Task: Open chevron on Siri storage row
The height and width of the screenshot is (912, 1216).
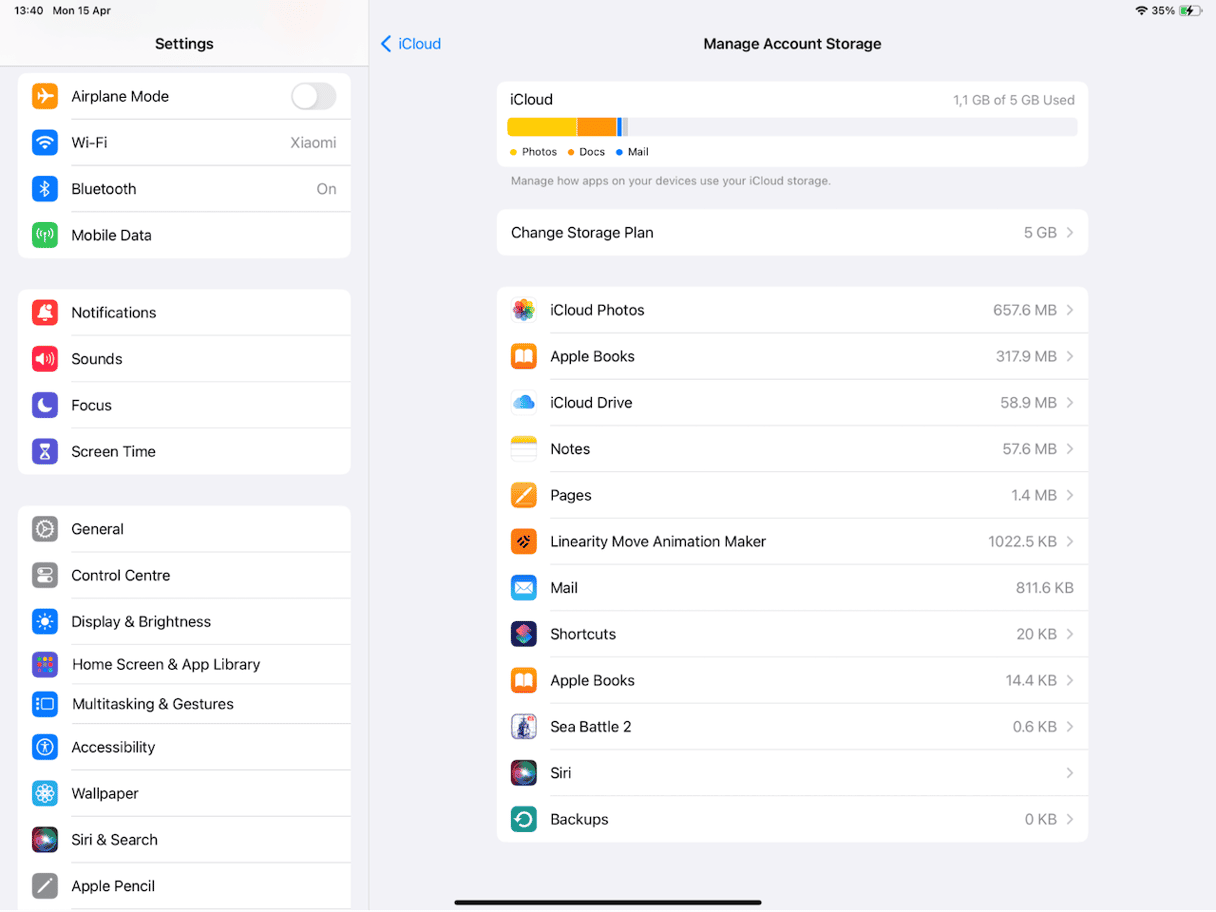Action: pos(1070,773)
